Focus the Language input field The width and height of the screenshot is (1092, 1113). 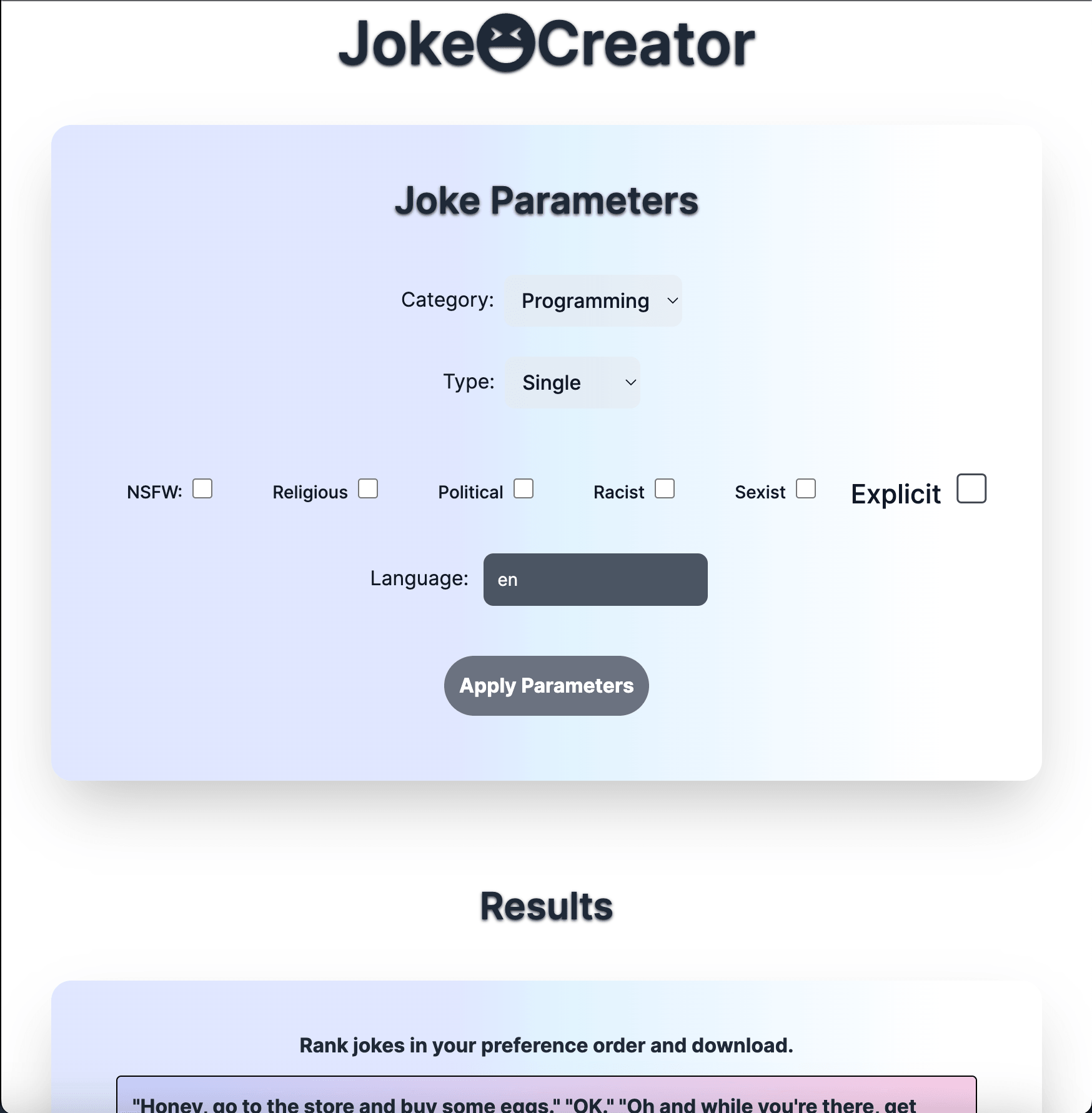tap(595, 580)
